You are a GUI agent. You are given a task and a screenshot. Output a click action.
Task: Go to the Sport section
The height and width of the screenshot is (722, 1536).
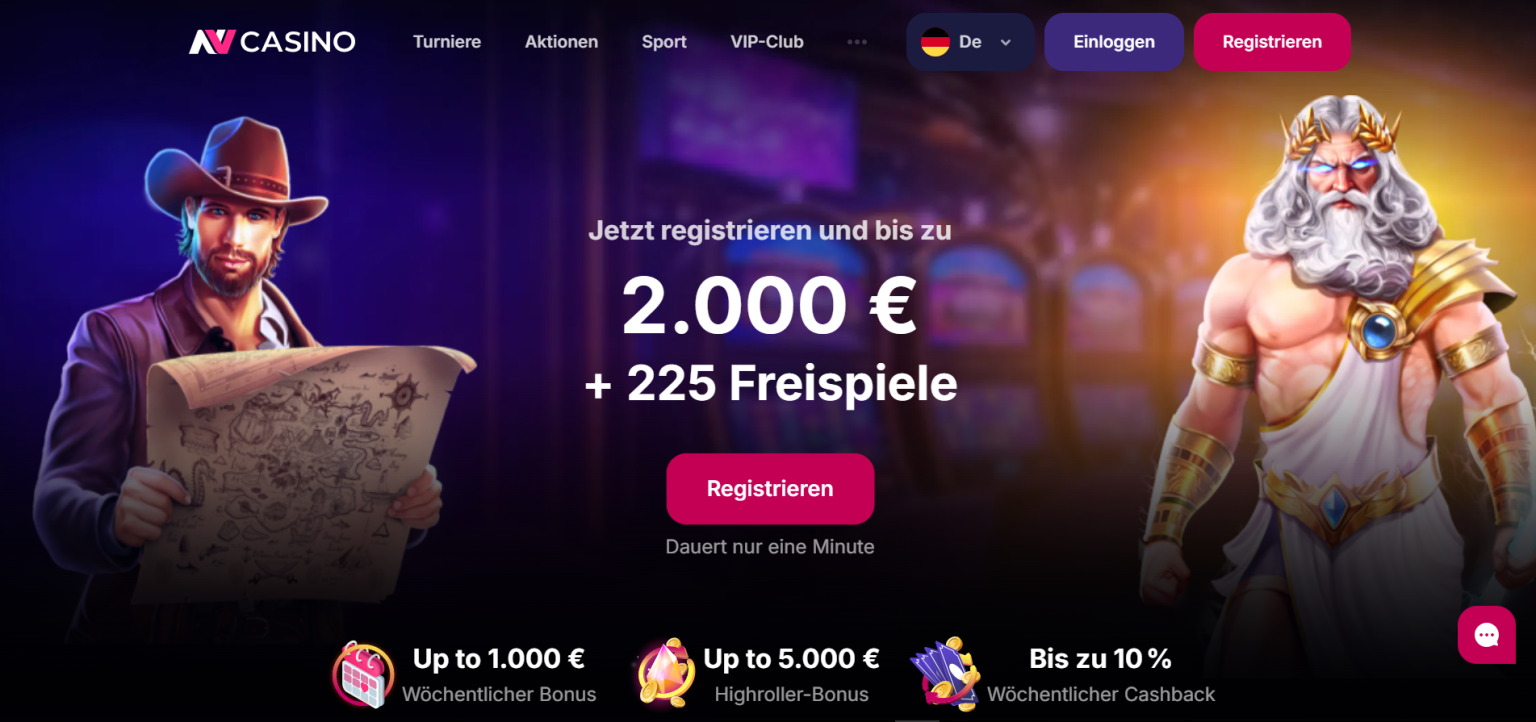tap(664, 42)
